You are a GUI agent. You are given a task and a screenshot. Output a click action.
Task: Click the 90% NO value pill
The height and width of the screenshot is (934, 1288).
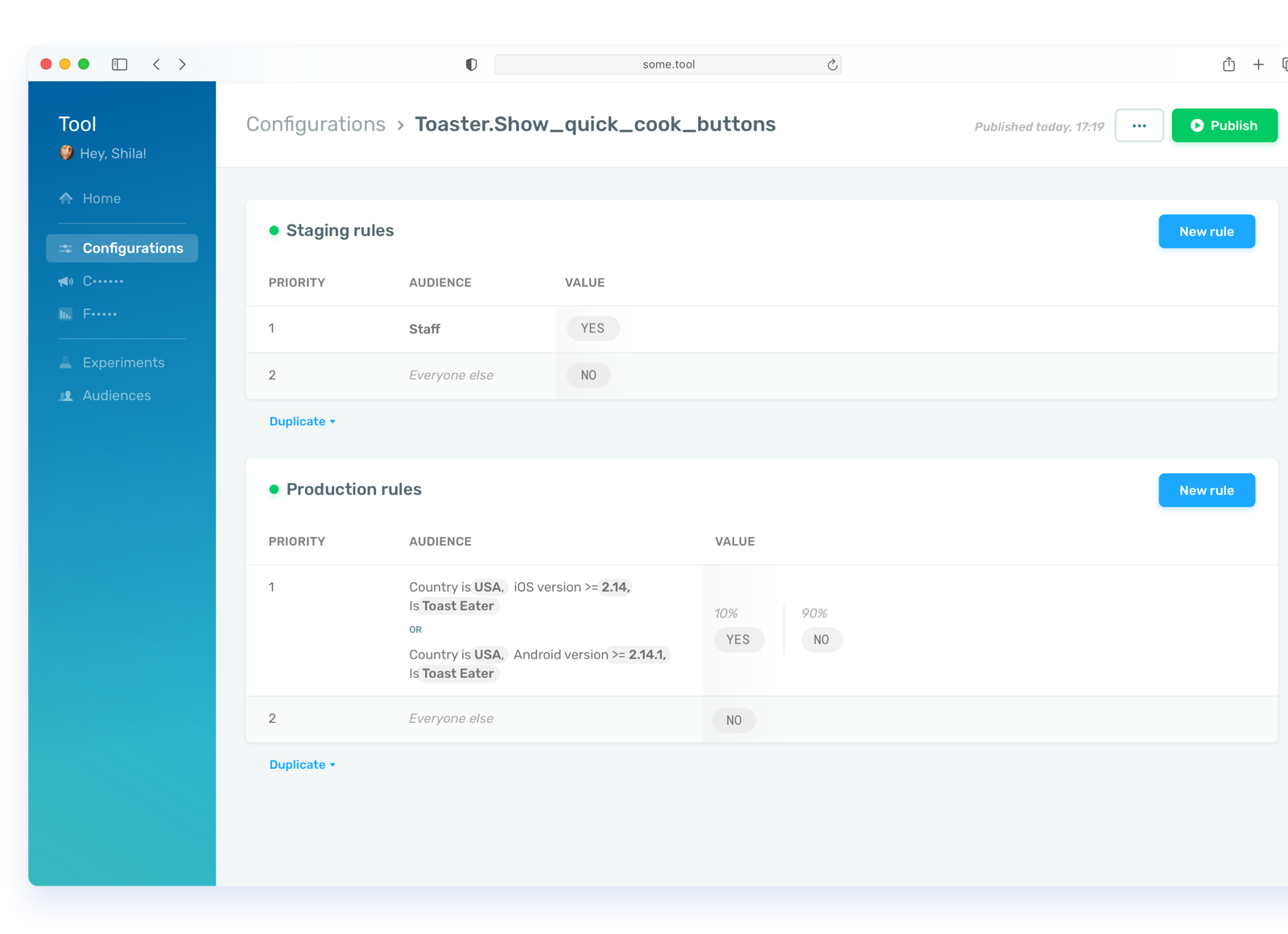pyautogui.click(x=821, y=639)
